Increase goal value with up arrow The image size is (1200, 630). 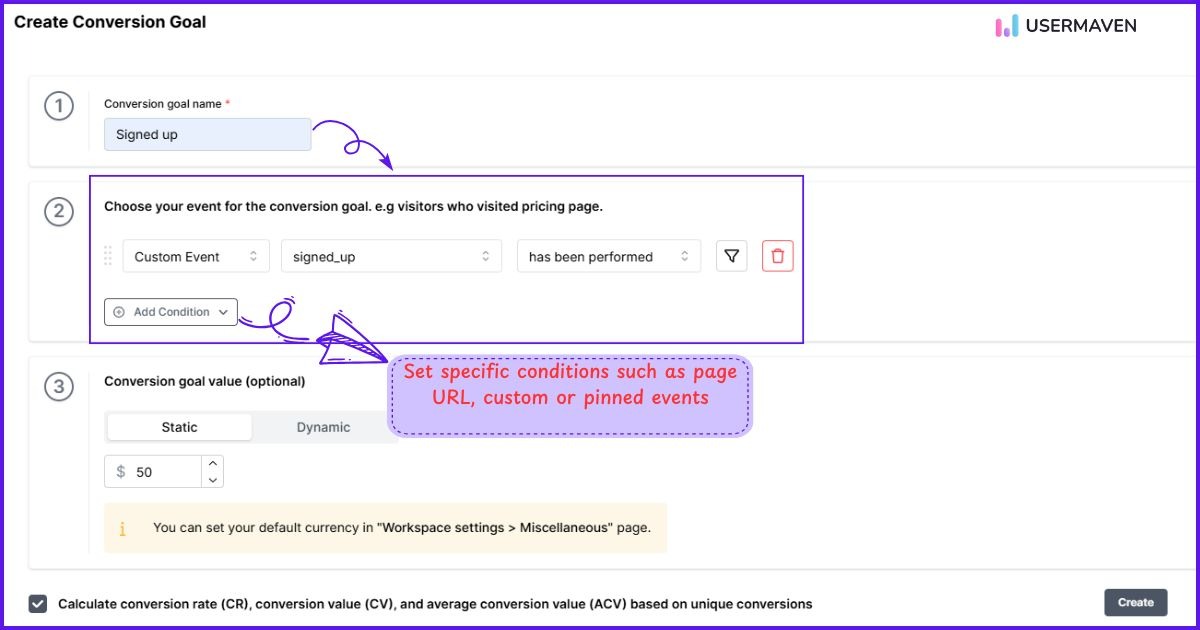(212, 464)
